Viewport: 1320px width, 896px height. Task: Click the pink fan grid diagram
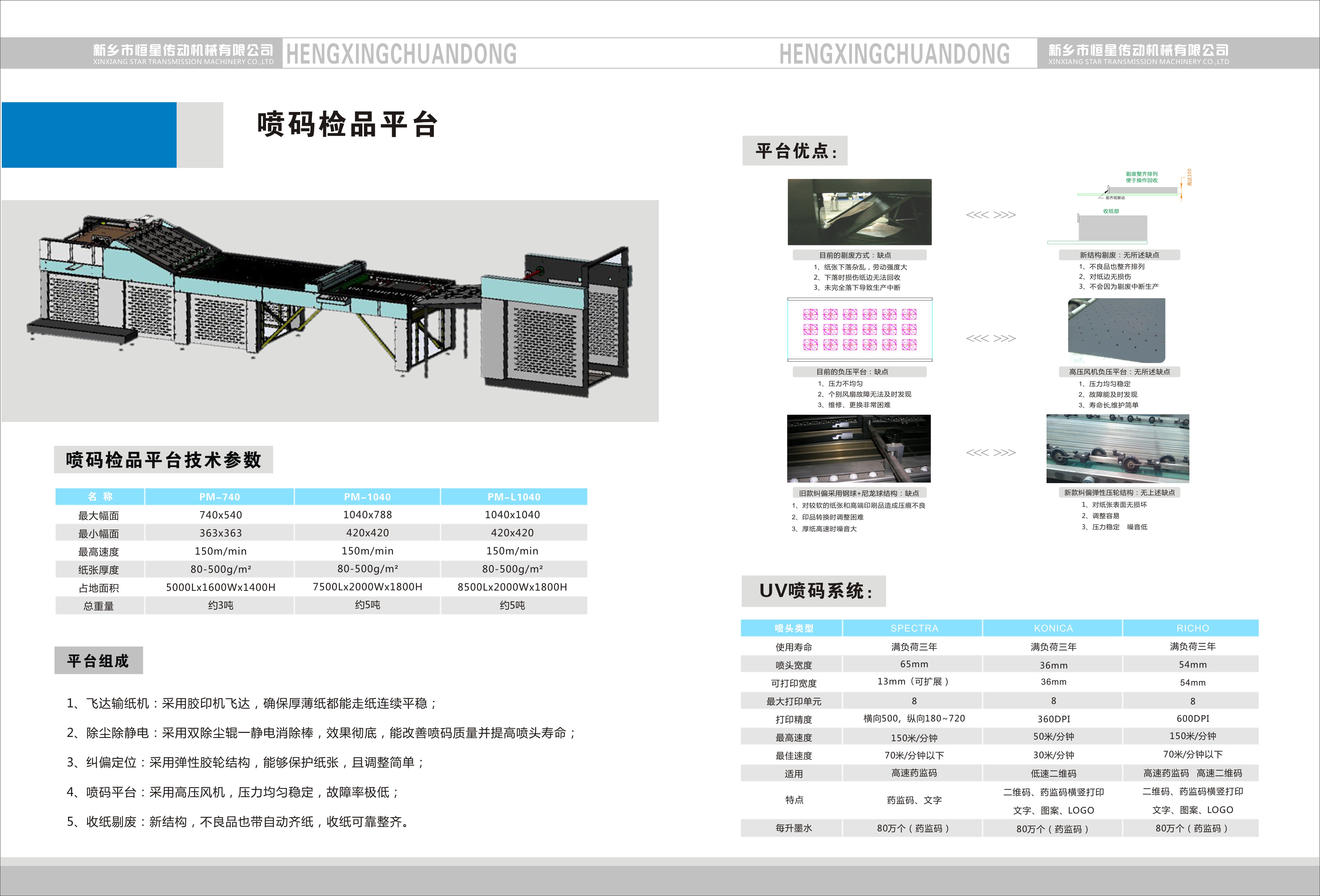click(x=859, y=330)
